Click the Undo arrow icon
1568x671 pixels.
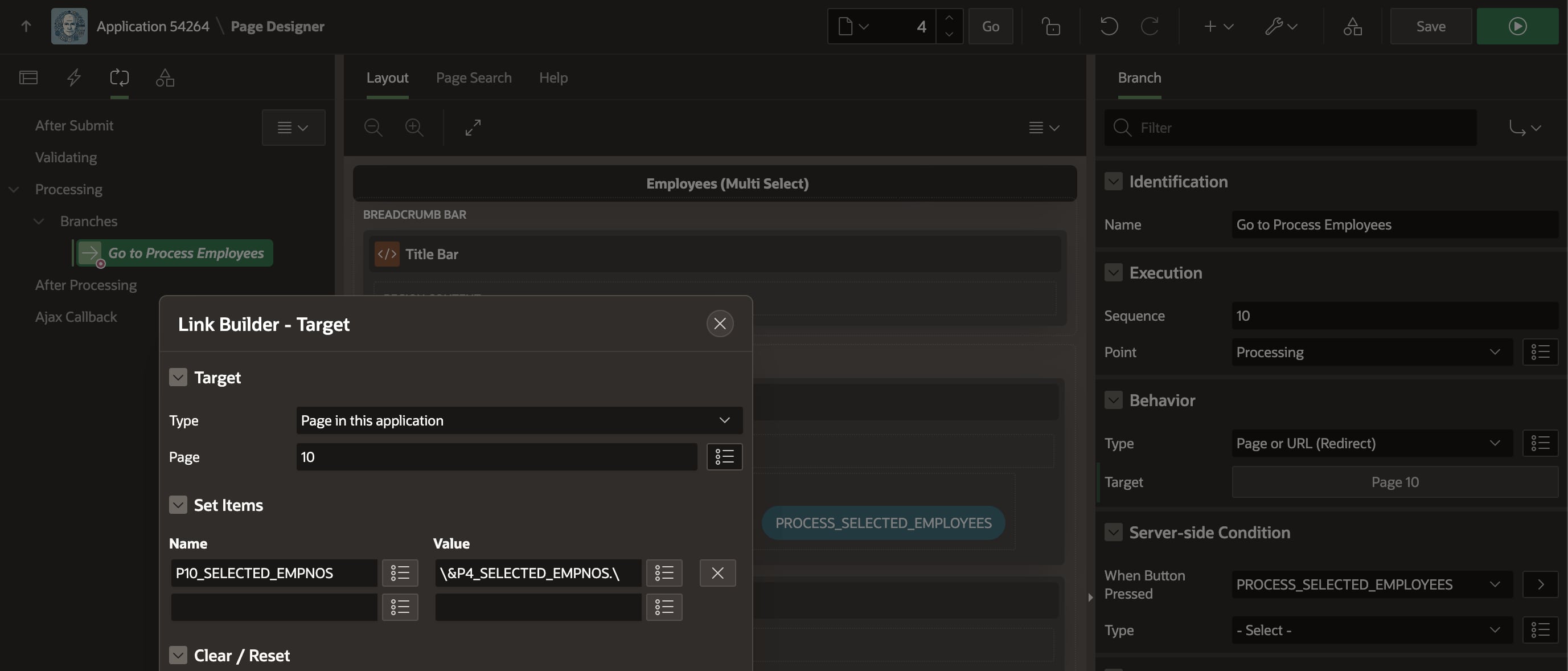click(x=1109, y=26)
